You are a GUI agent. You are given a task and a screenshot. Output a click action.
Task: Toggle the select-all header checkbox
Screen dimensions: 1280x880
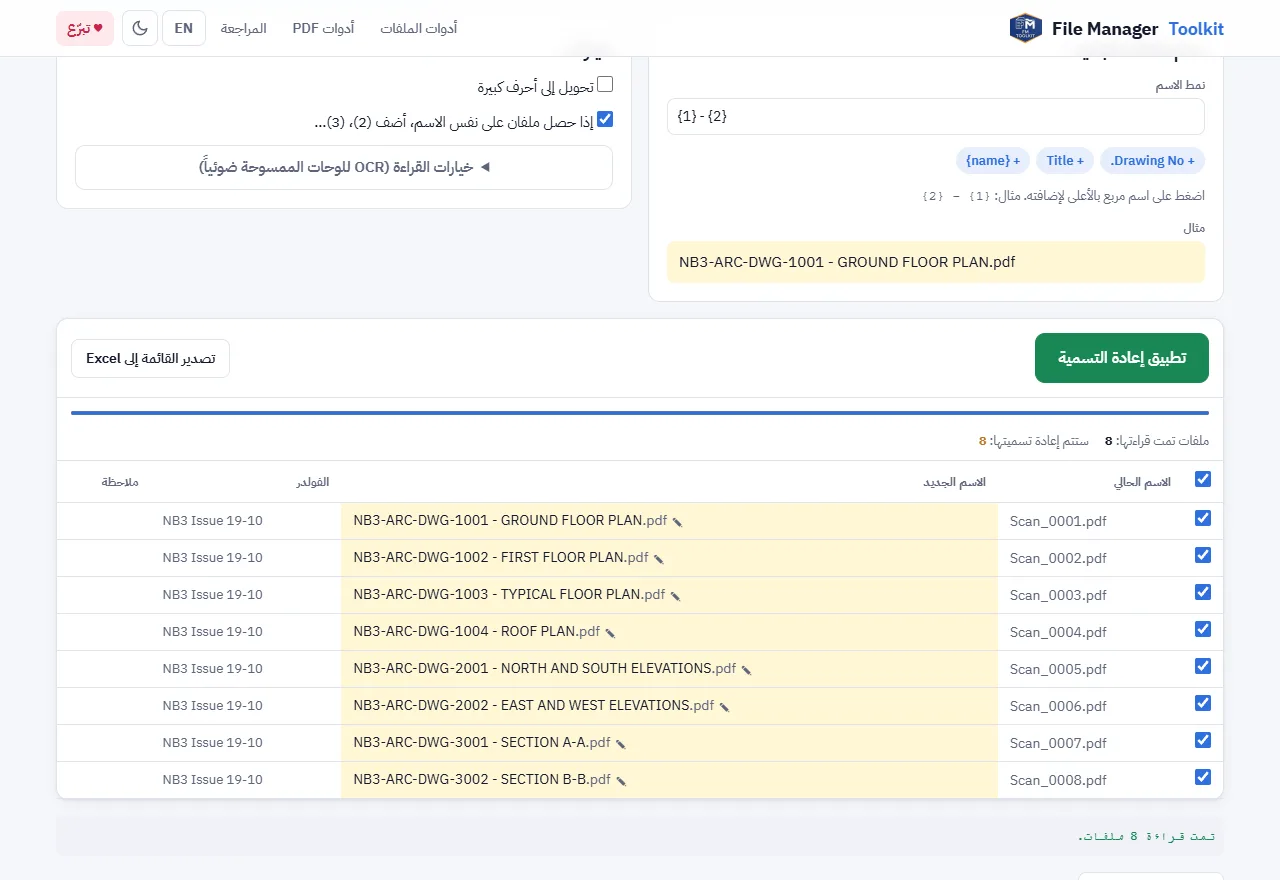[1203, 480]
